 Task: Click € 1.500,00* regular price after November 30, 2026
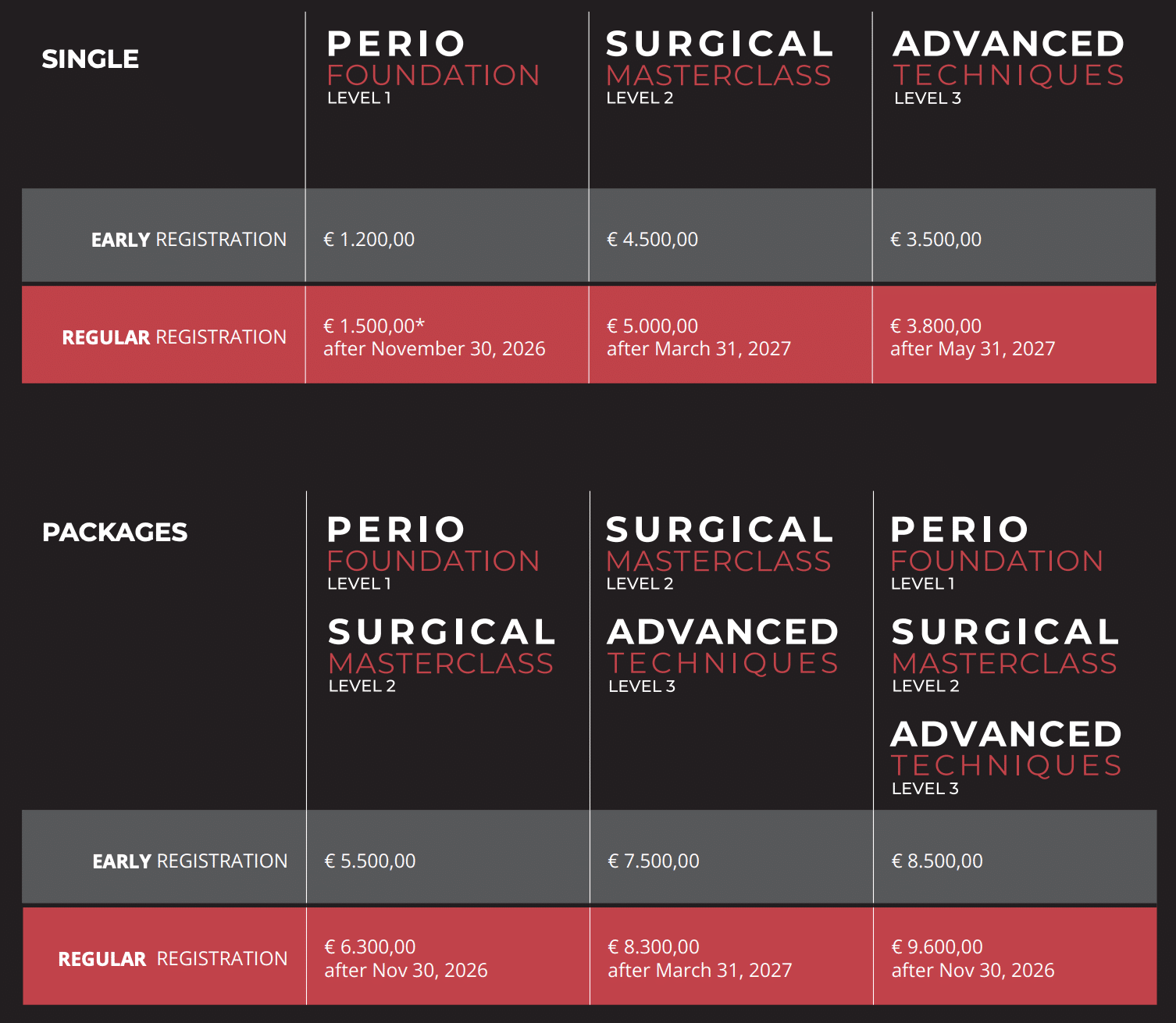pyautogui.click(x=434, y=337)
